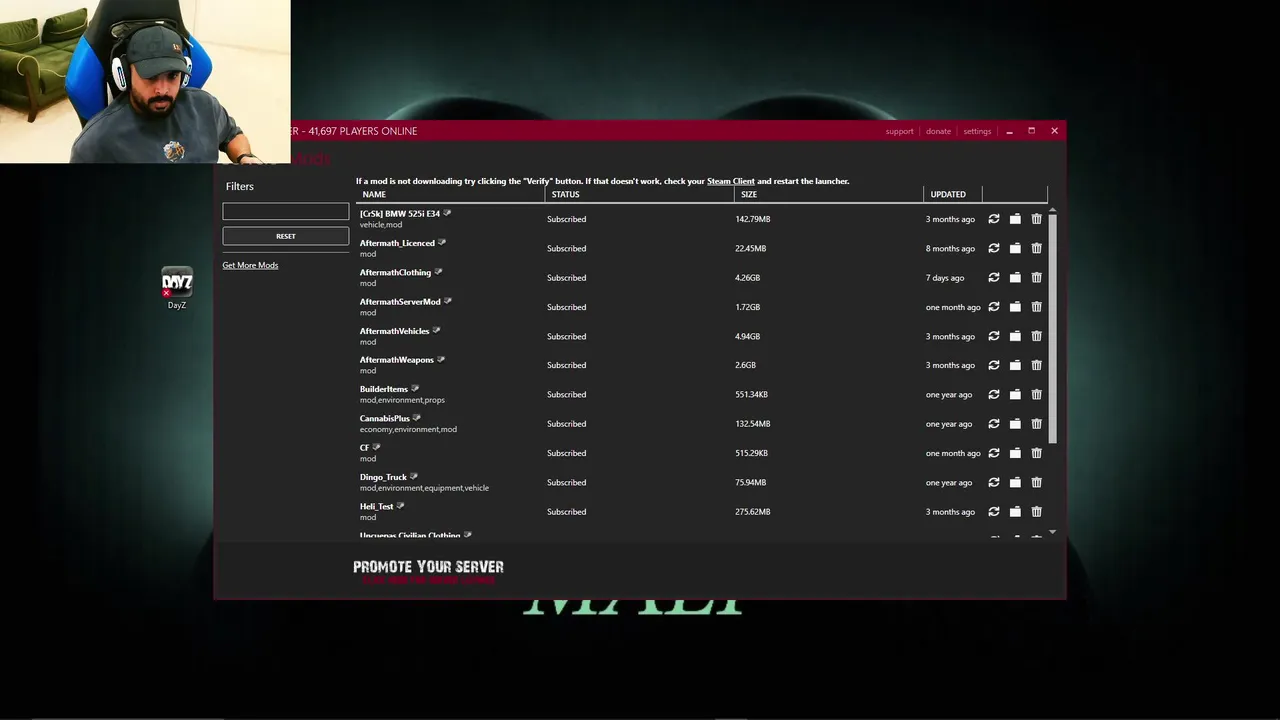The width and height of the screenshot is (1280, 720).
Task: Verify the AftermathClothing mod
Action: tap(994, 278)
